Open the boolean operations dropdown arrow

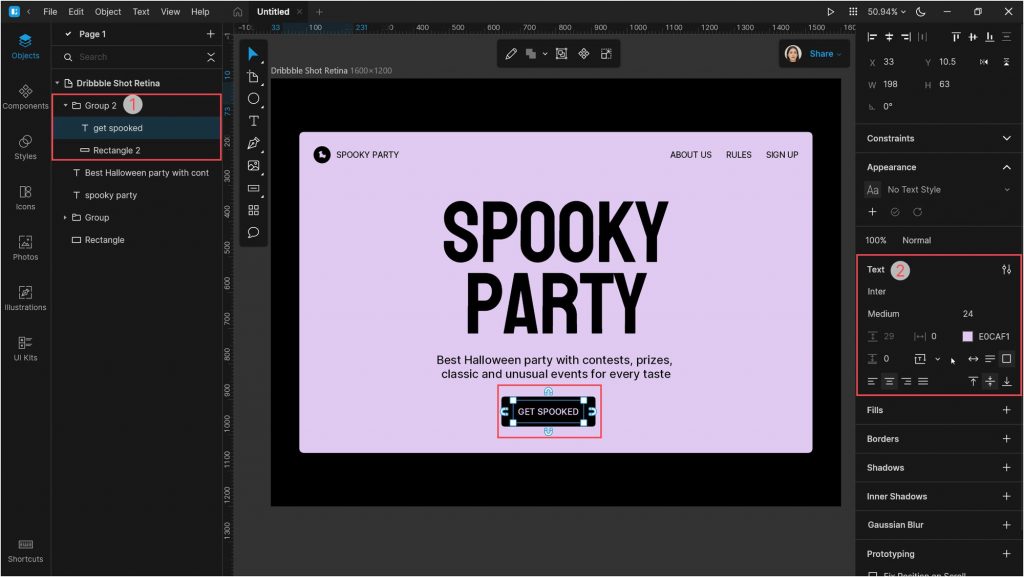click(545, 54)
